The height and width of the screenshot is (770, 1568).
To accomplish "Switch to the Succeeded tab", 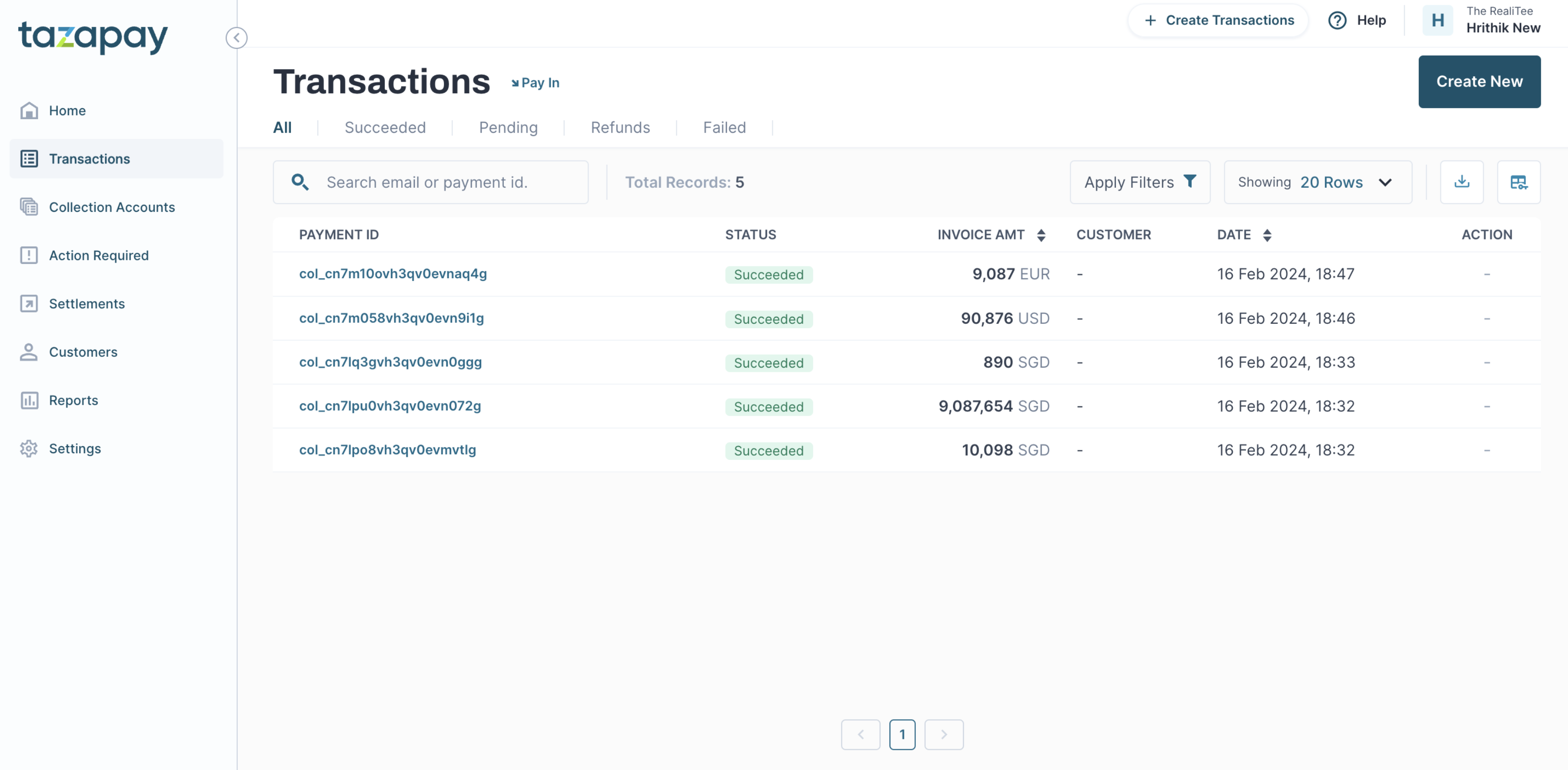I will [385, 128].
